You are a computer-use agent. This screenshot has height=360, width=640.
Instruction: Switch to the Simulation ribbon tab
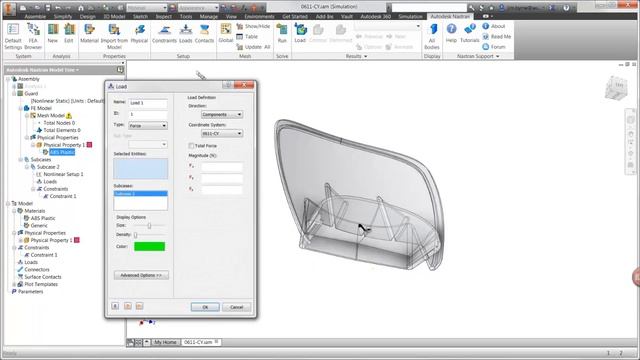(x=410, y=16)
